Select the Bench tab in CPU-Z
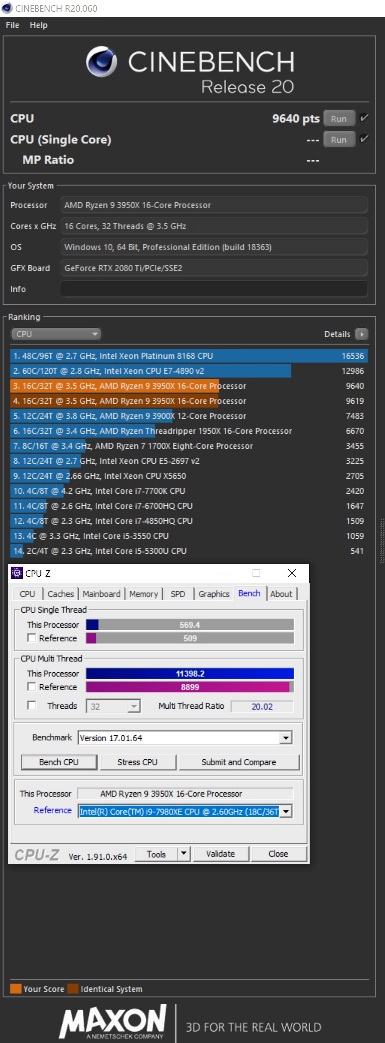385x1043 pixels. [x=249, y=593]
